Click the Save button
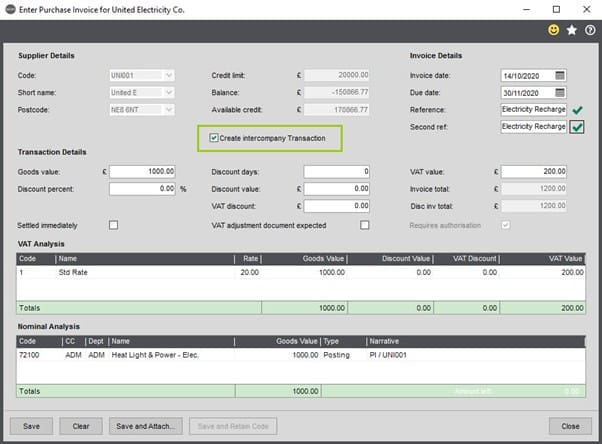The image size is (602, 444). point(31,426)
